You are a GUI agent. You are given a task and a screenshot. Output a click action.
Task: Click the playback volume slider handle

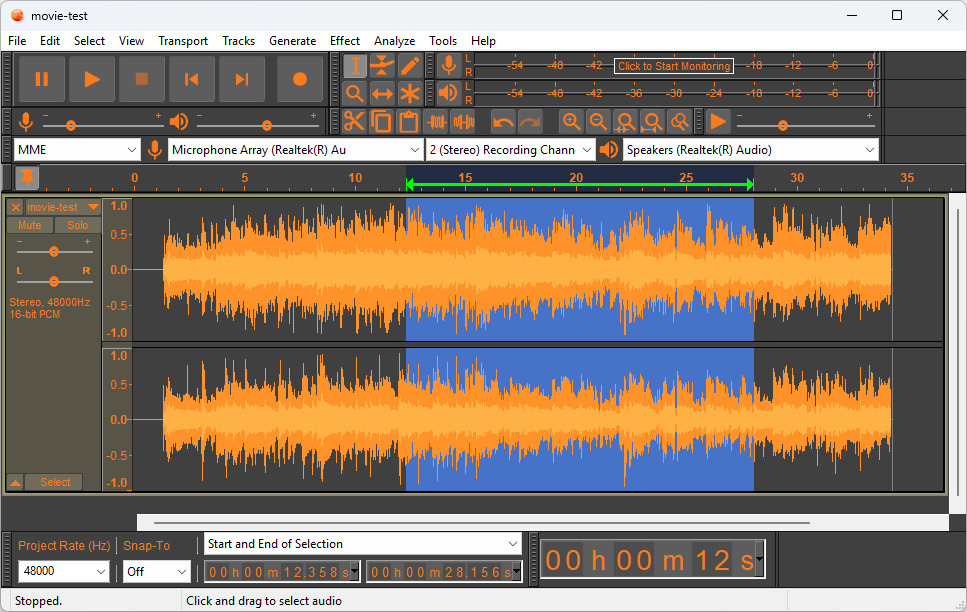point(266,125)
